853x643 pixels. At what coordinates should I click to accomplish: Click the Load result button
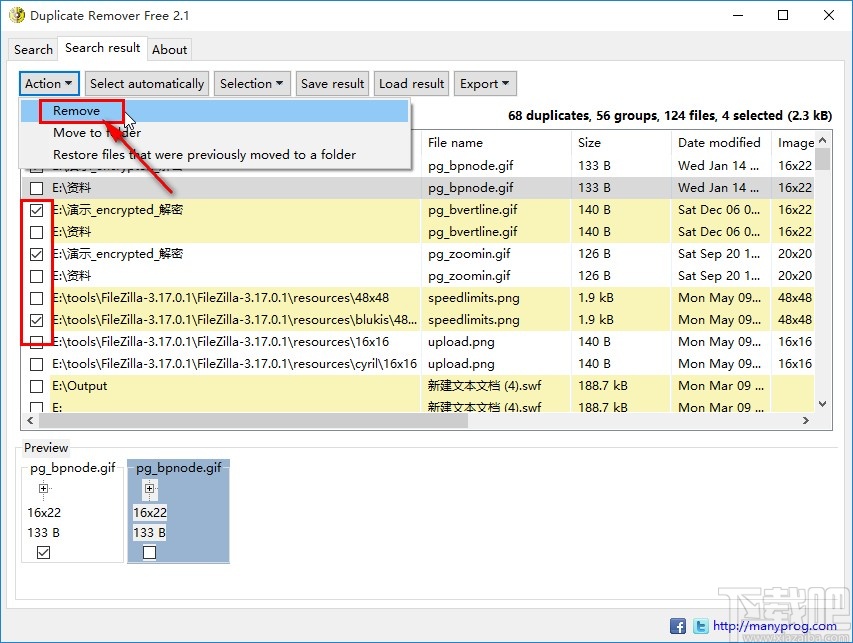pos(412,84)
